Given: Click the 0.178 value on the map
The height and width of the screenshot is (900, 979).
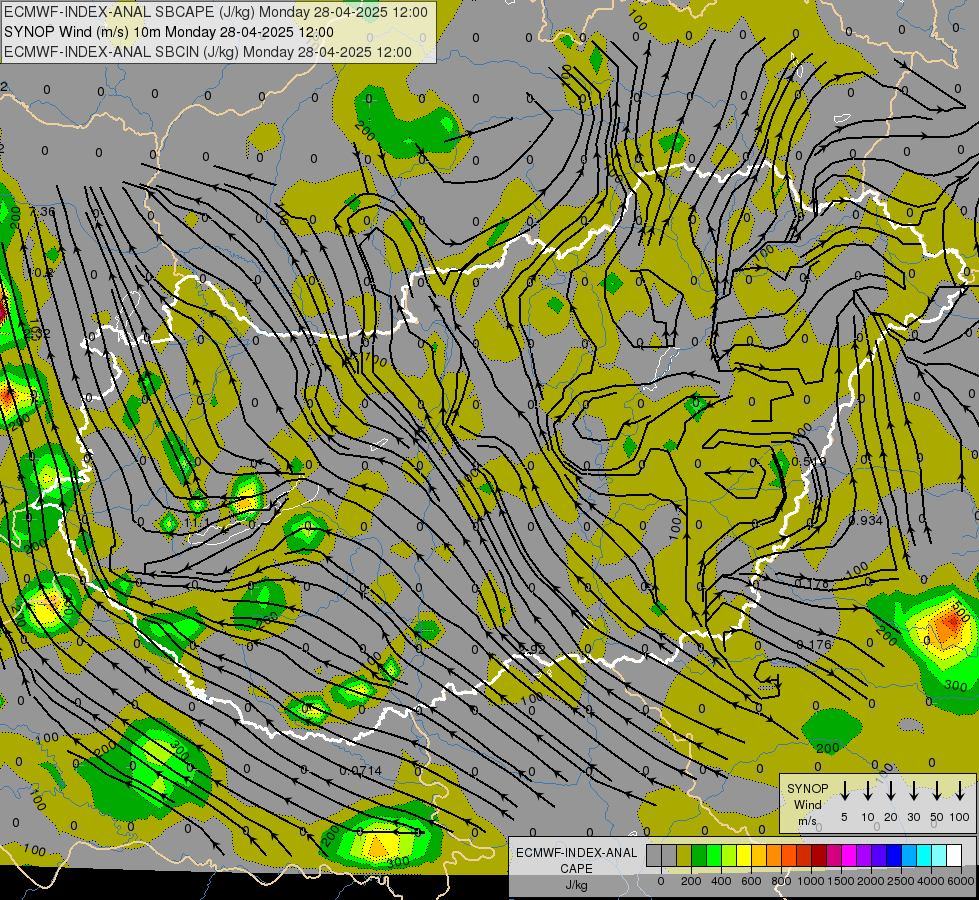Looking at the screenshot, I should click(x=812, y=584).
